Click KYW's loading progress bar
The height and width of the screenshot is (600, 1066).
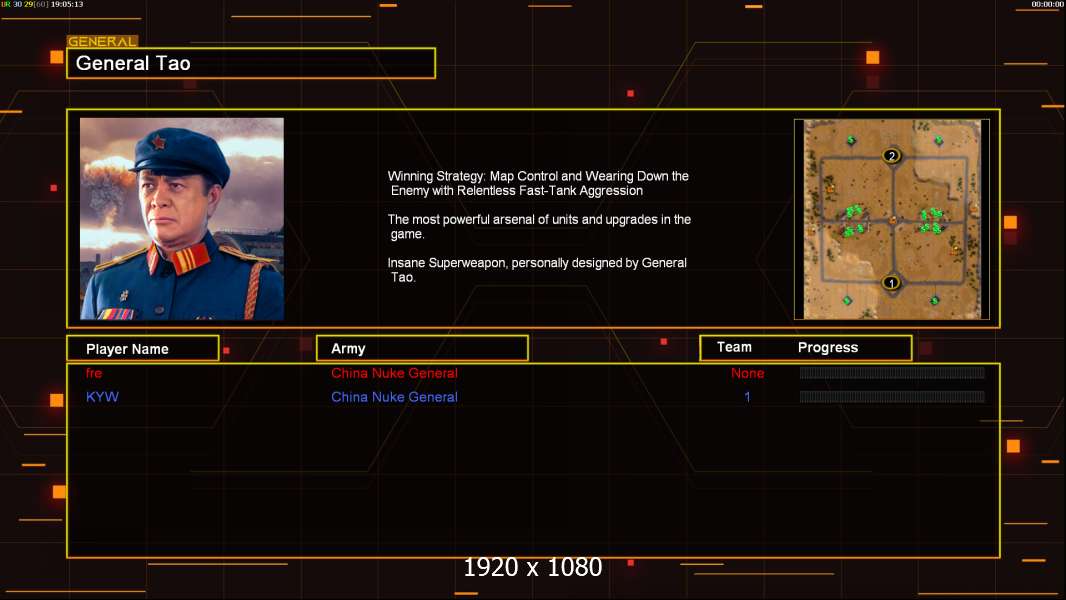(892, 396)
